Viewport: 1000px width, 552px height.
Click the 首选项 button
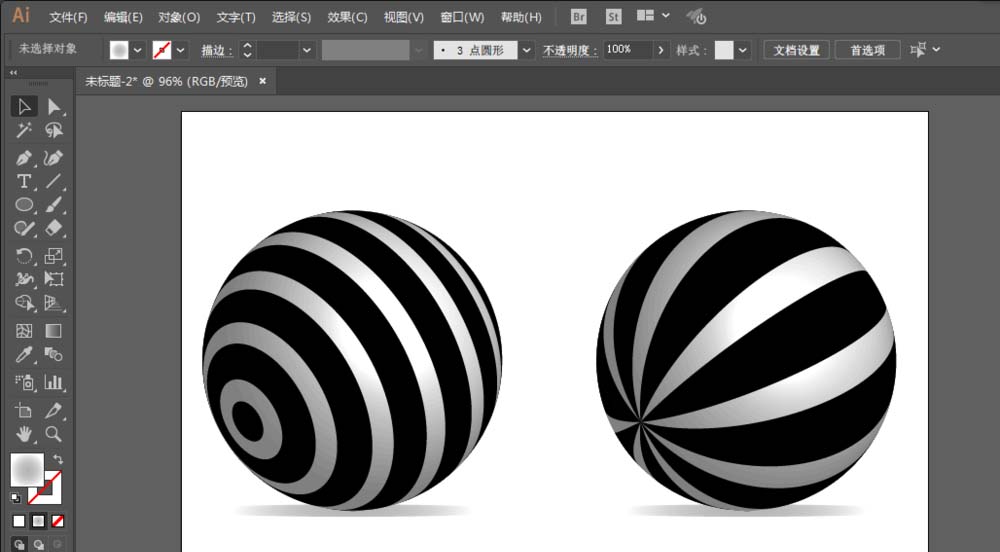point(868,50)
